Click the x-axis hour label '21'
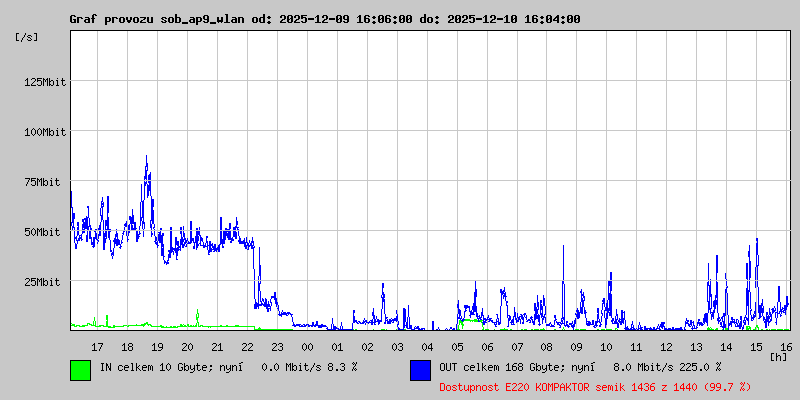The image size is (800, 400). click(217, 347)
